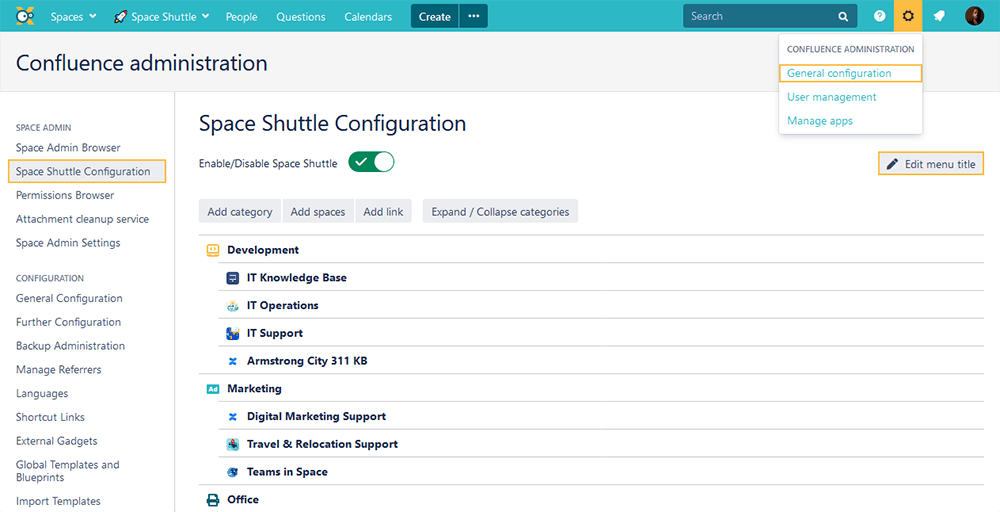Select the Development category row text
The image size is (1000, 512).
[x=263, y=250]
